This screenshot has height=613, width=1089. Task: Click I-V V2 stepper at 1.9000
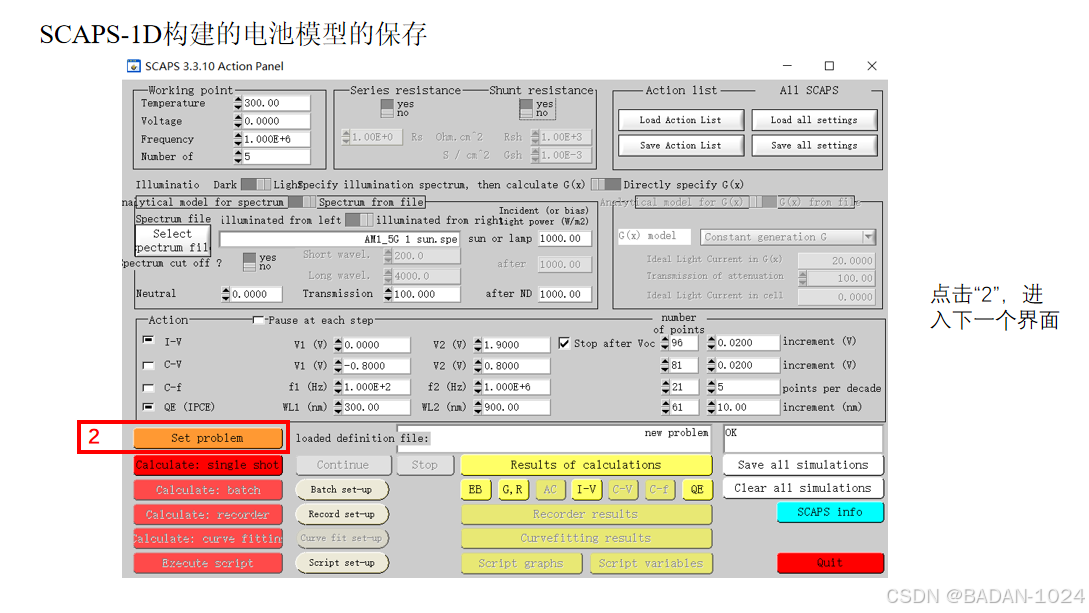click(478, 344)
